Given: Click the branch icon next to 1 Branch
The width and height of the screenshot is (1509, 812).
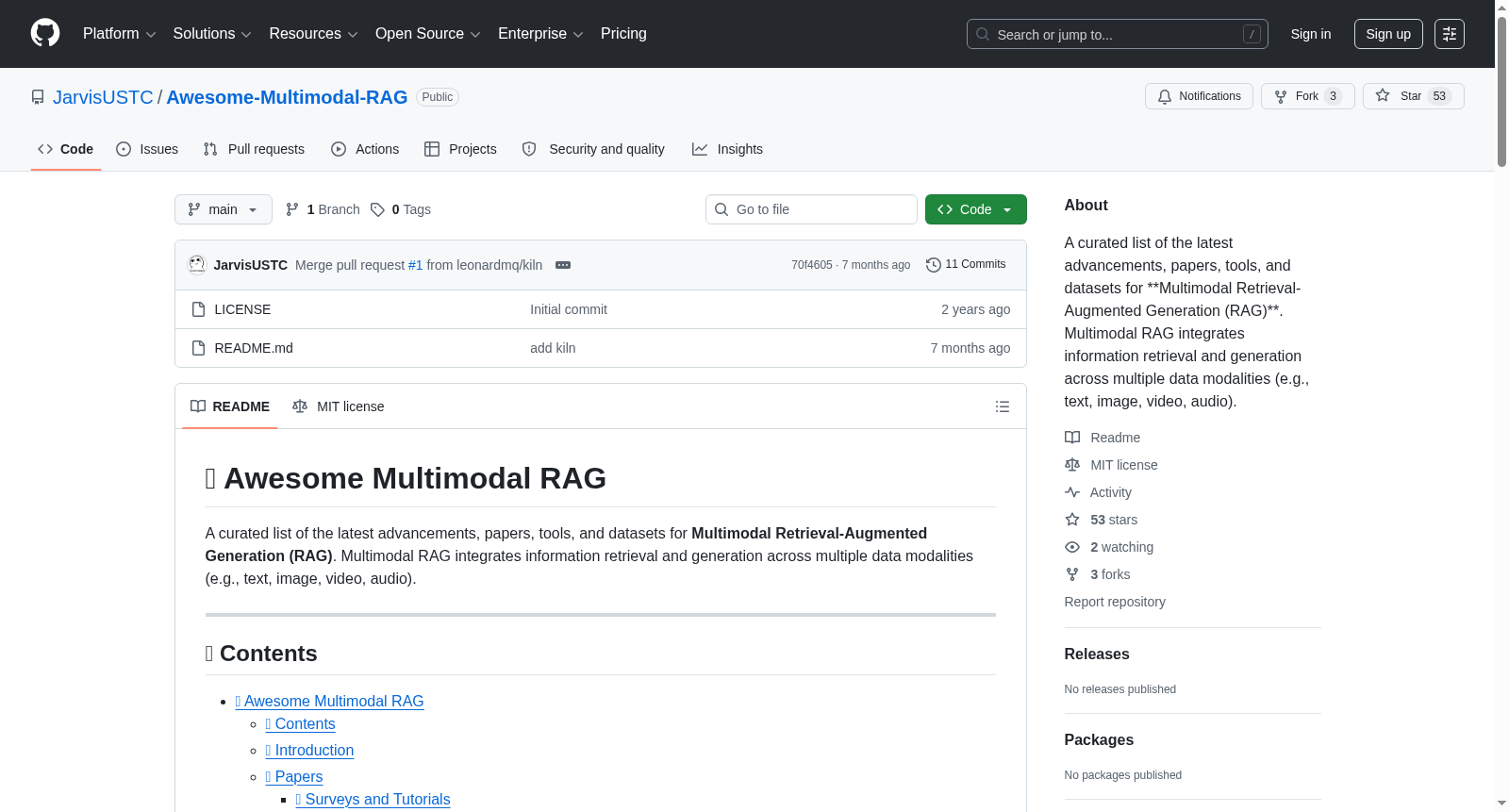Looking at the screenshot, I should point(292,209).
